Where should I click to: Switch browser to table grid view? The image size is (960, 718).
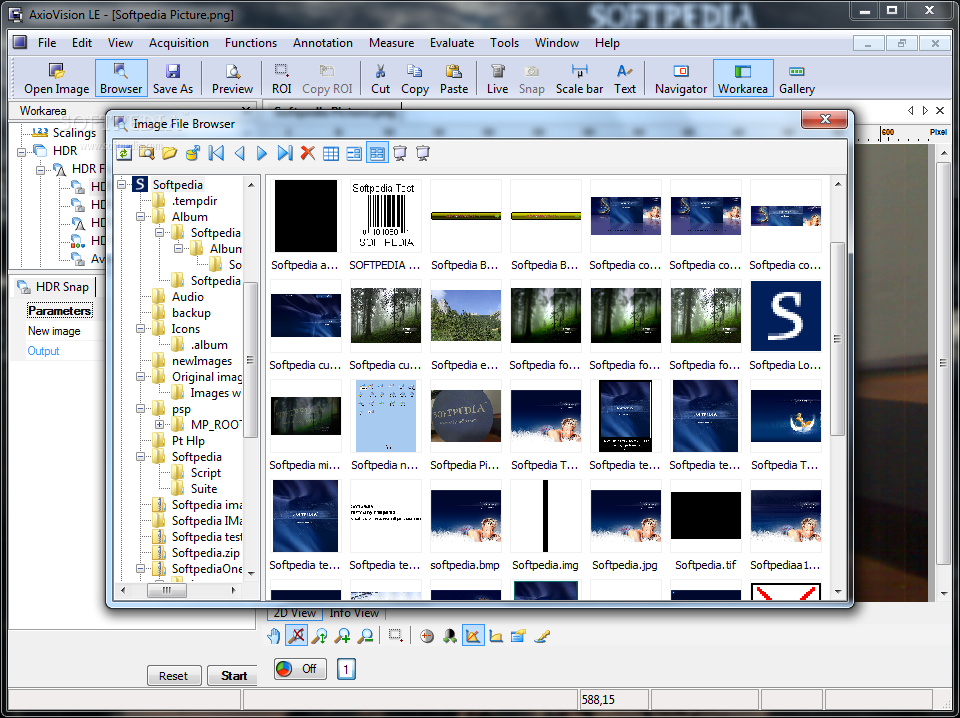click(331, 153)
